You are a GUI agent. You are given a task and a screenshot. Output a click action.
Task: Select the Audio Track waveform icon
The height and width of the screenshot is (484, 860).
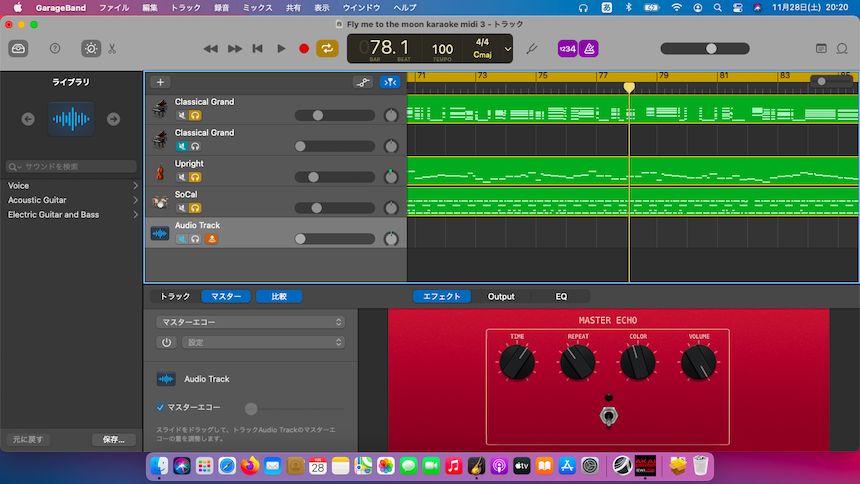click(x=160, y=233)
